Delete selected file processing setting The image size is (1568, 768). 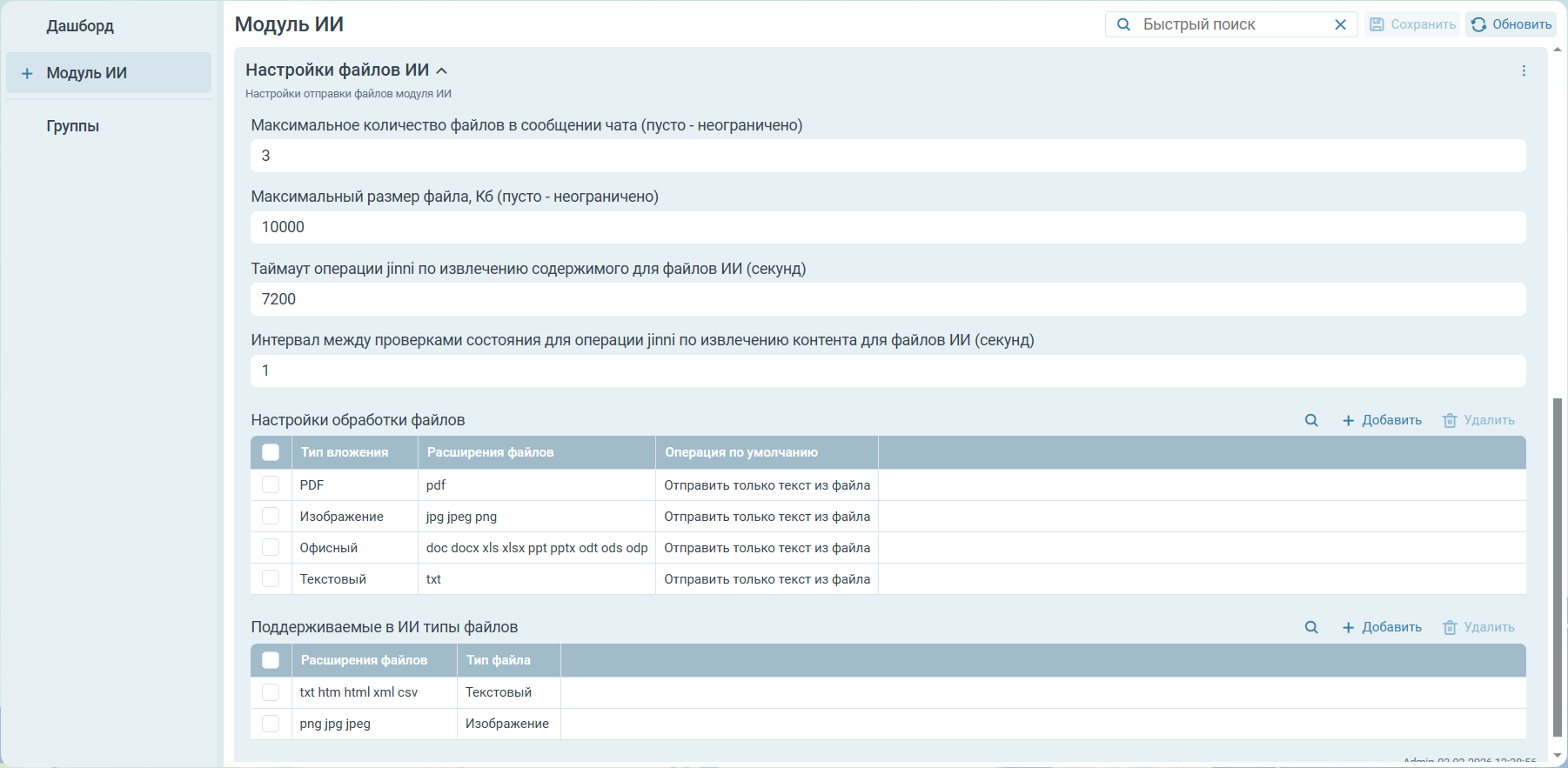point(1478,420)
